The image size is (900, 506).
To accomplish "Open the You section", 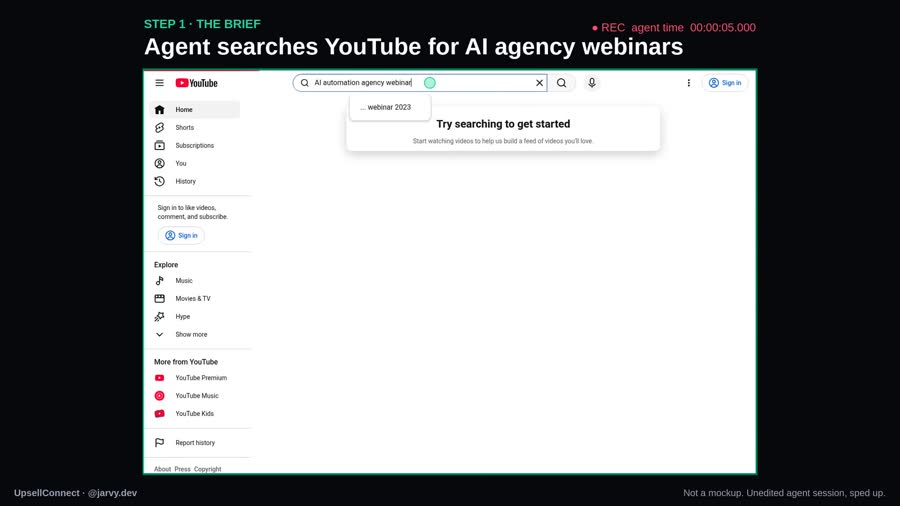I will point(195,164).
